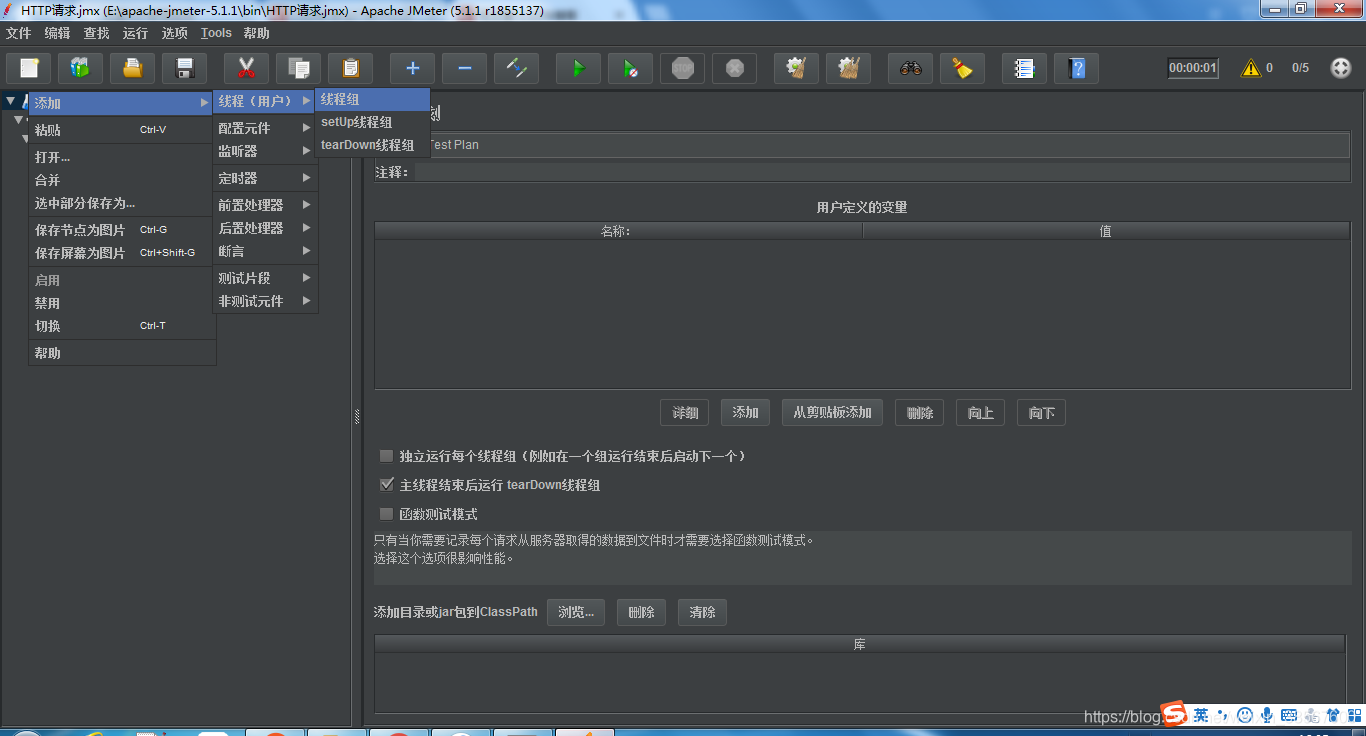1366x736 pixels.
Task: Click the yellow warning triangle icon
Action: pyautogui.click(x=1250, y=68)
